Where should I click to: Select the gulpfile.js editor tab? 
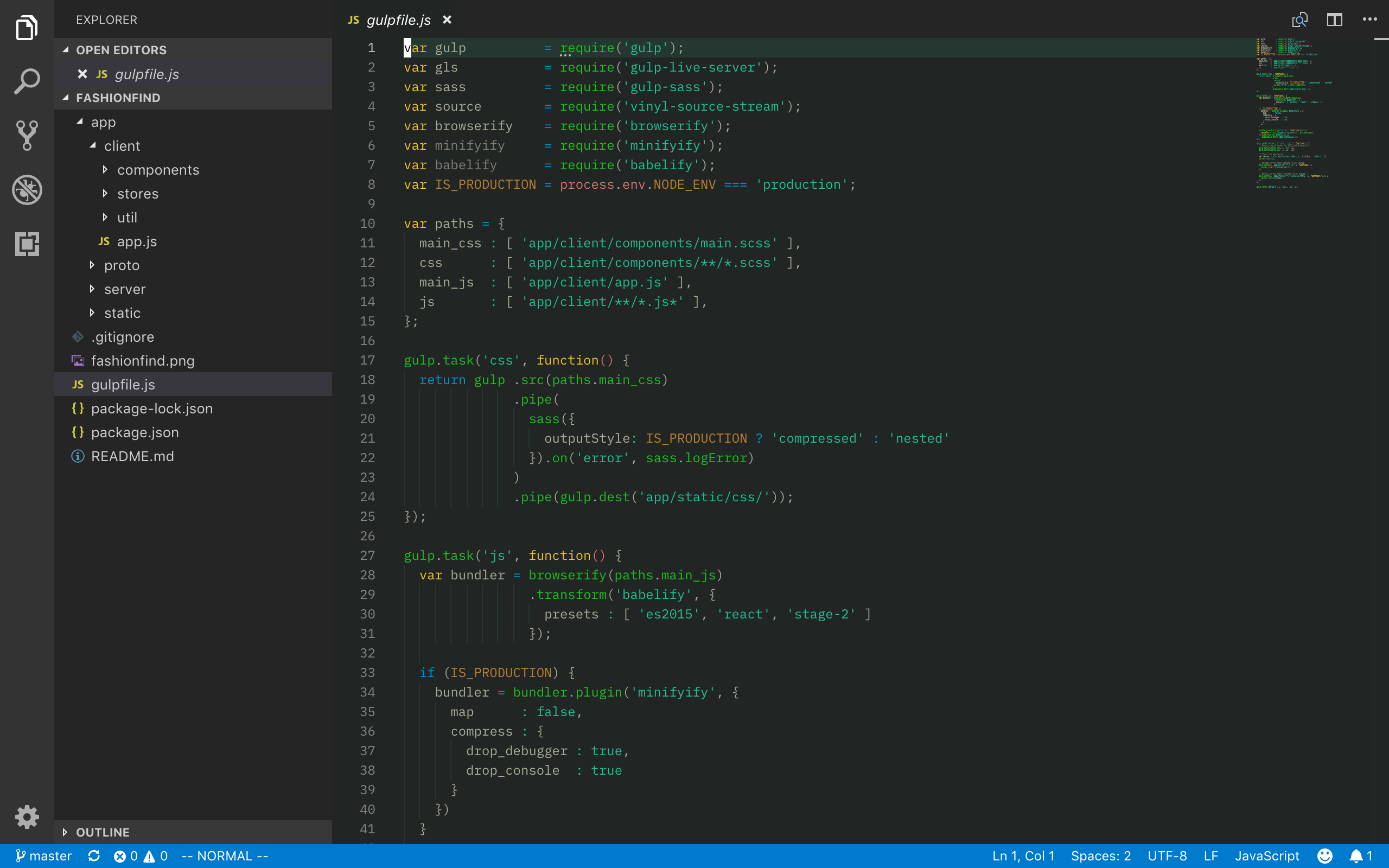[398, 20]
